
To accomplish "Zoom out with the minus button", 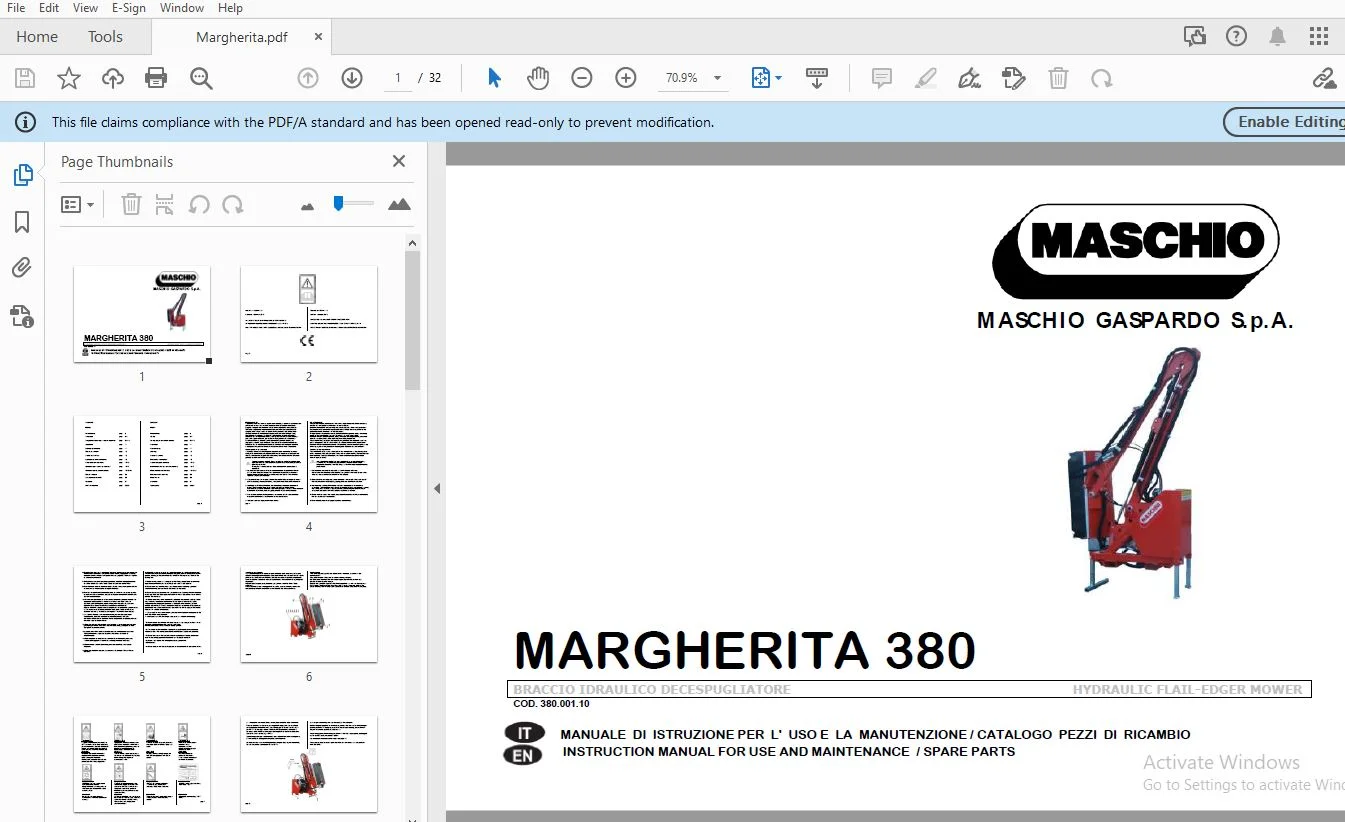I will tap(582, 78).
